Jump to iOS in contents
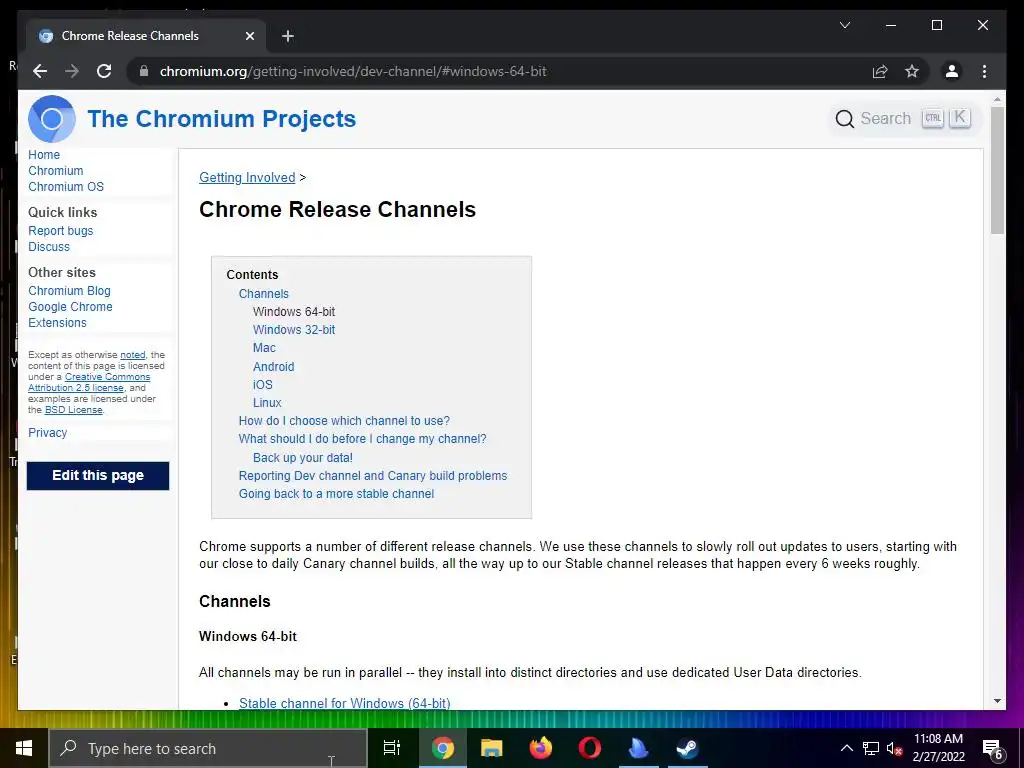 (263, 385)
